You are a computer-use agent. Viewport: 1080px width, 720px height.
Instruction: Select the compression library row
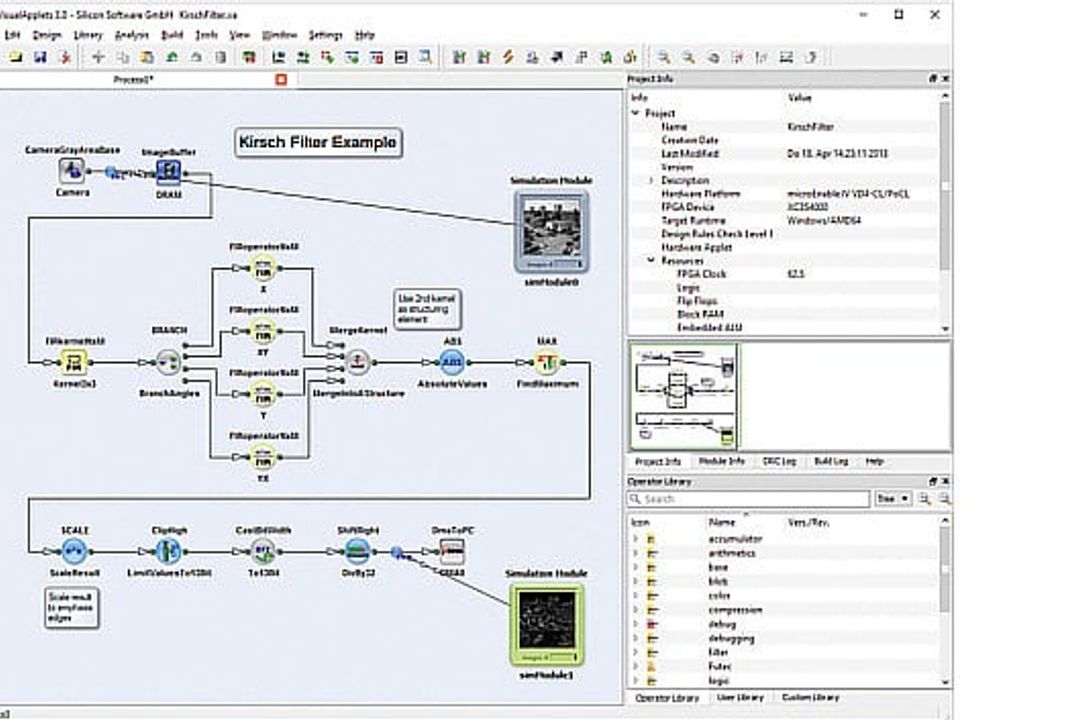pyautogui.click(x=784, y=610)
